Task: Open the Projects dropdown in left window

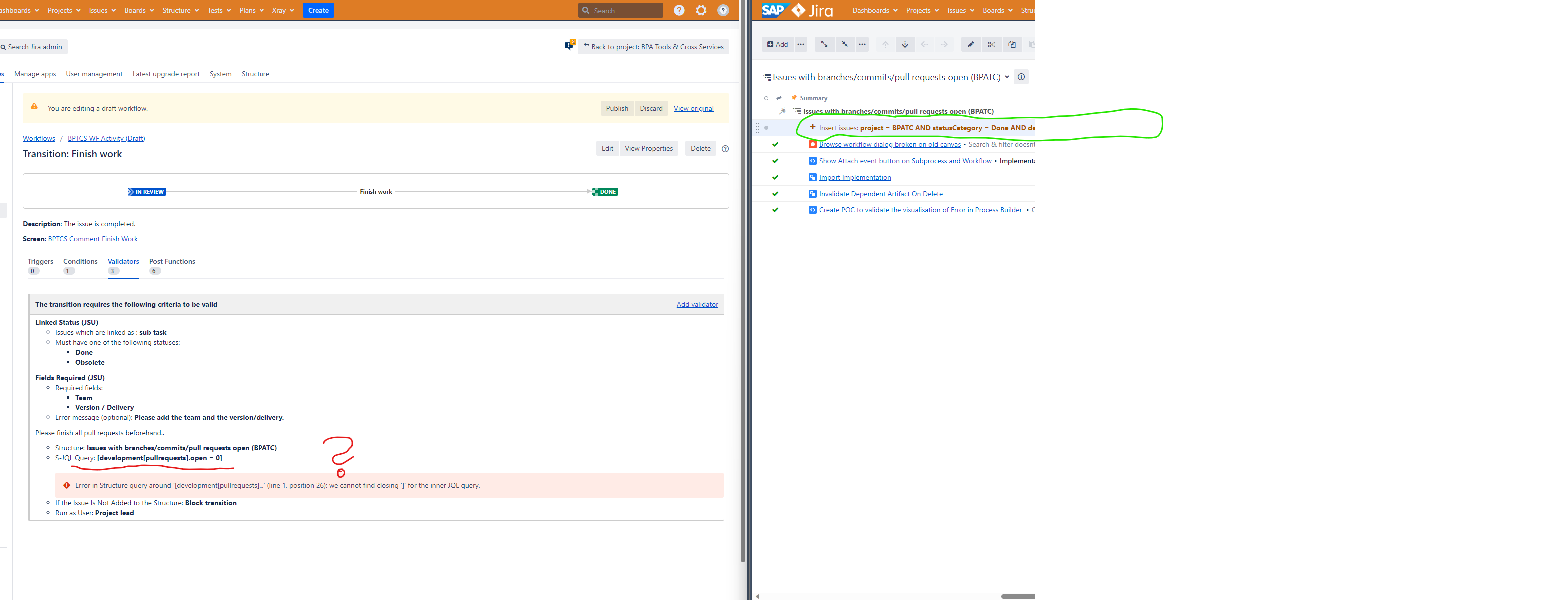Action: [x=64, y=10]
